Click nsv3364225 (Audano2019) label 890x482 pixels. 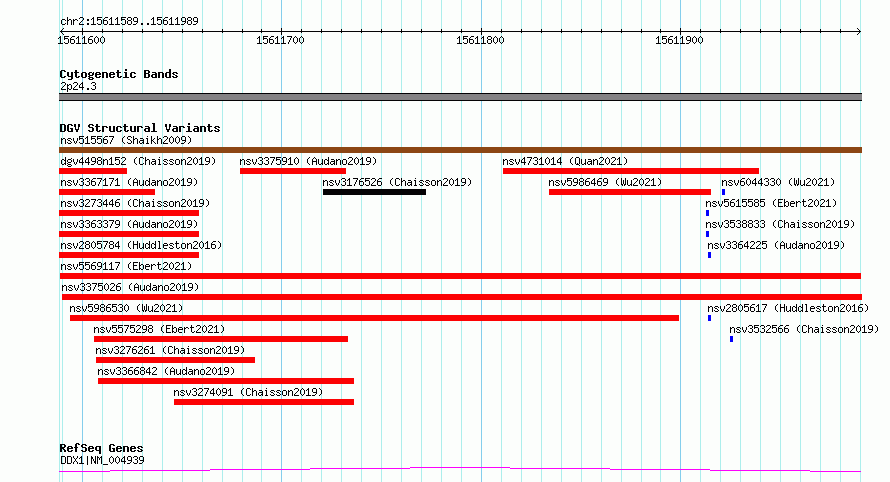(x=776, y=245)
